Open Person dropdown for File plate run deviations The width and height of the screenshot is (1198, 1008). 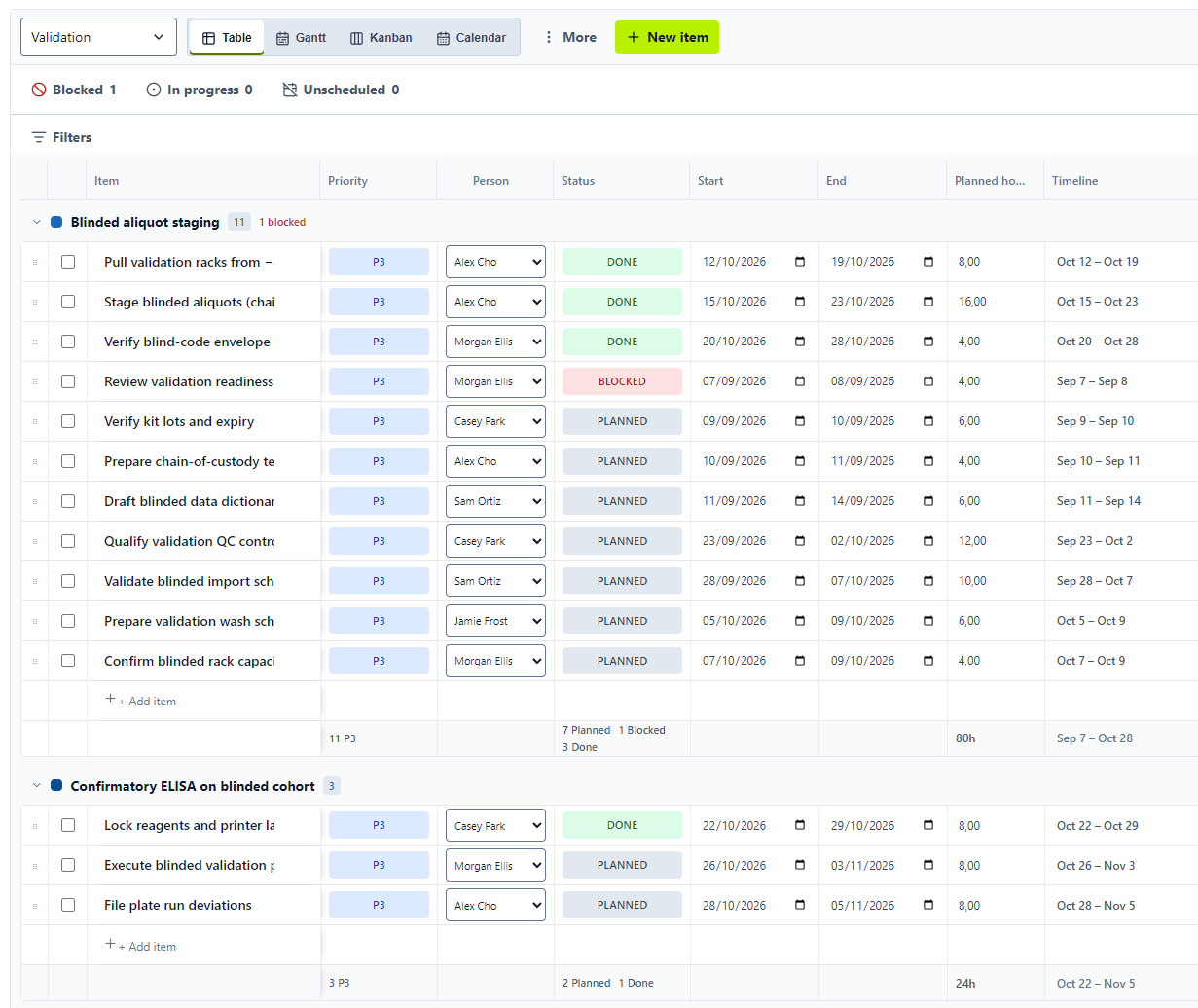tap(495, 905)
